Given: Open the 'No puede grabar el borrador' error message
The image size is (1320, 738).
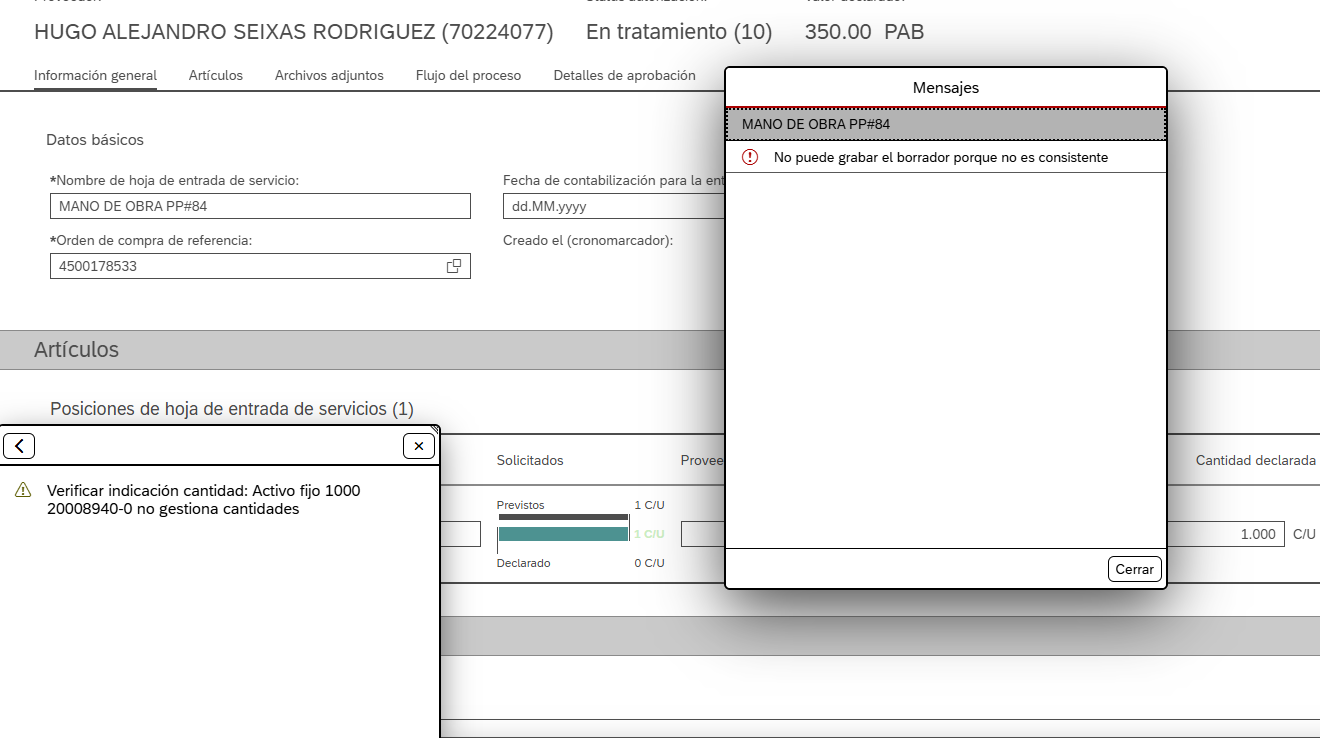Looking at the screenshot, I should click(x=940, y=157).
